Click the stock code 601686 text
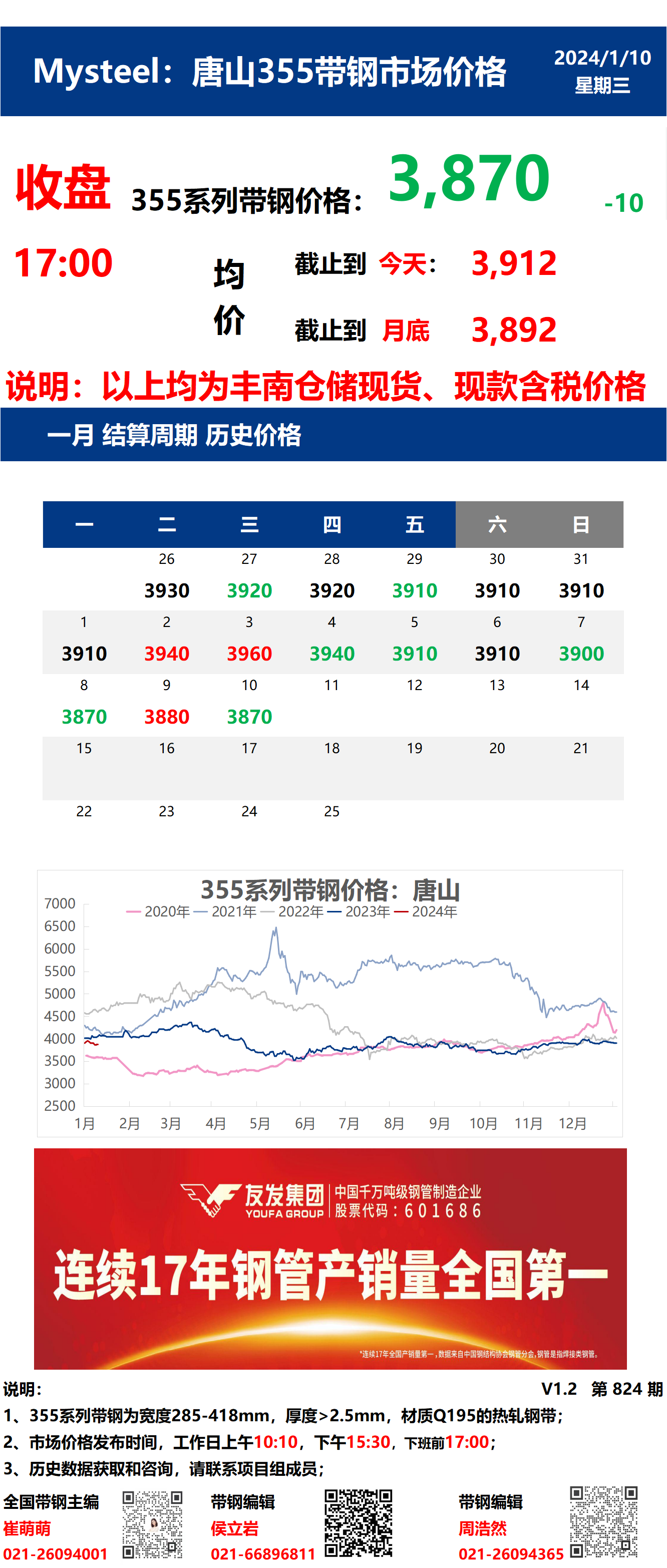This screenshot has height=1568, width=667. pyautogui.click(x=444, y=1211)
